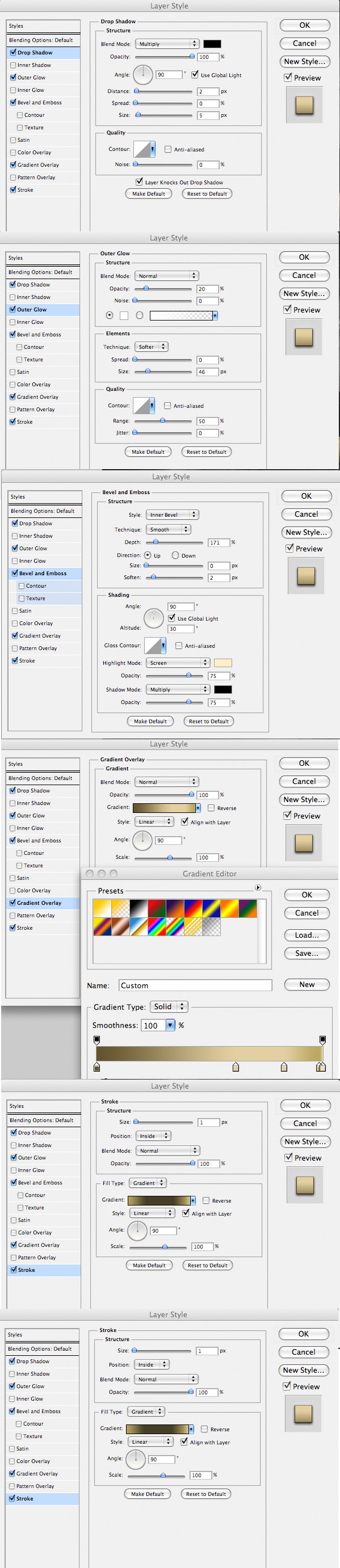Viewport: 340px width, 1568px height.
Task: Click Make Default in Drop Shadow dialog
Action: pos(149,193)
